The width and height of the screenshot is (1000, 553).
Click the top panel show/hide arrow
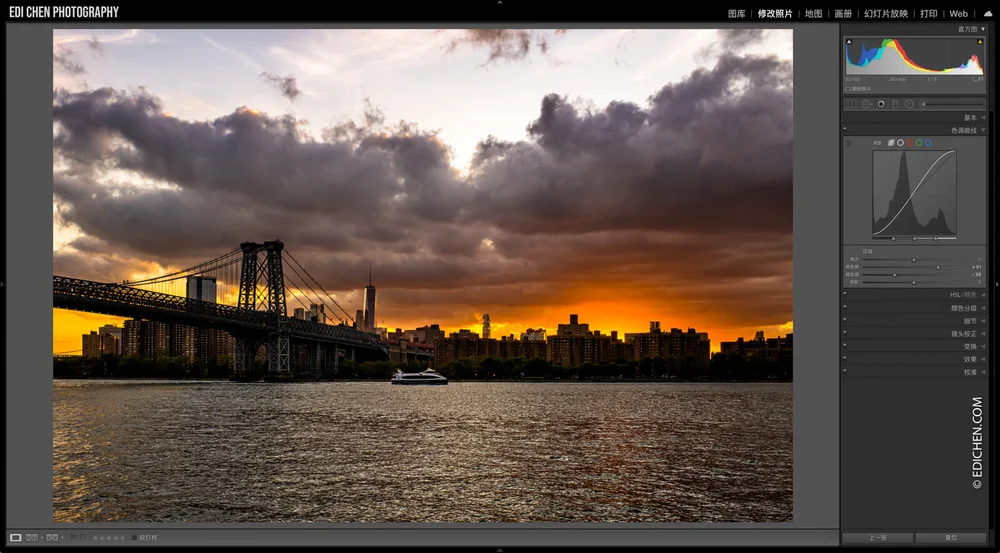(x=499, y=3)
